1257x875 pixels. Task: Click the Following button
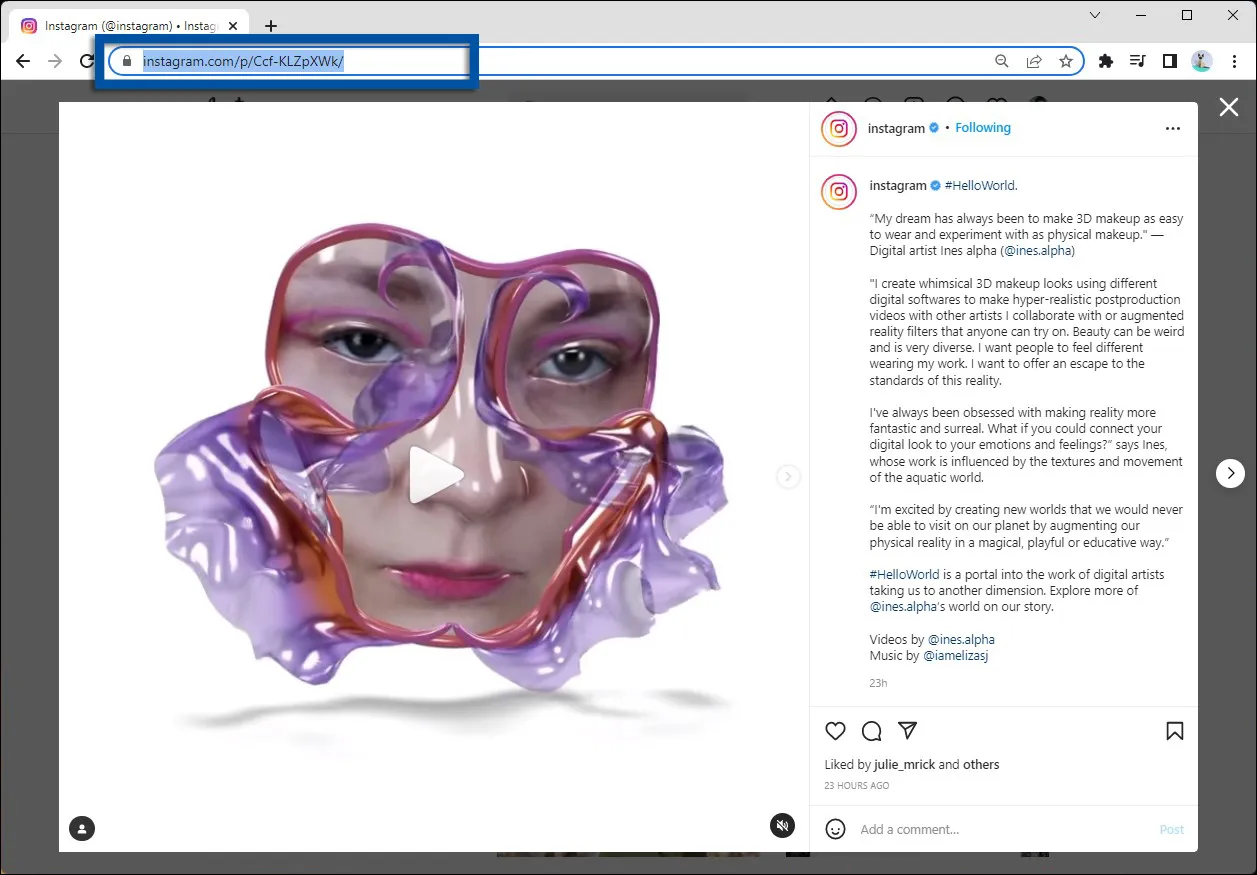[982, 127]
